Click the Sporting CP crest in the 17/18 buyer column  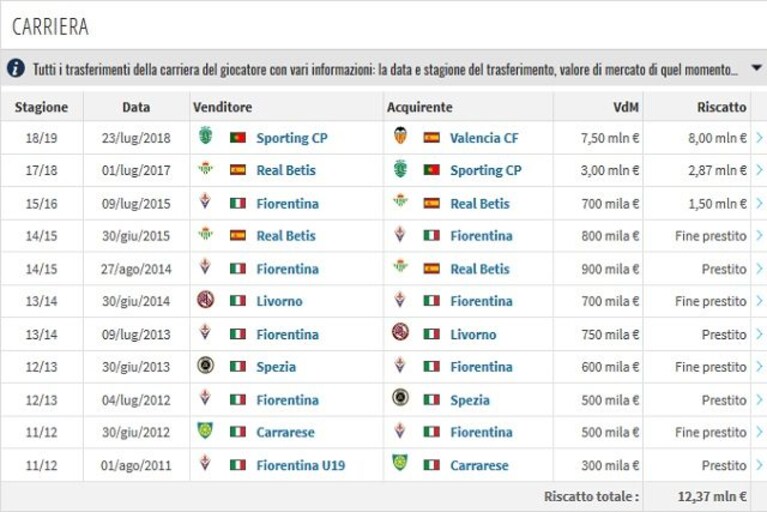coord(400,169)
